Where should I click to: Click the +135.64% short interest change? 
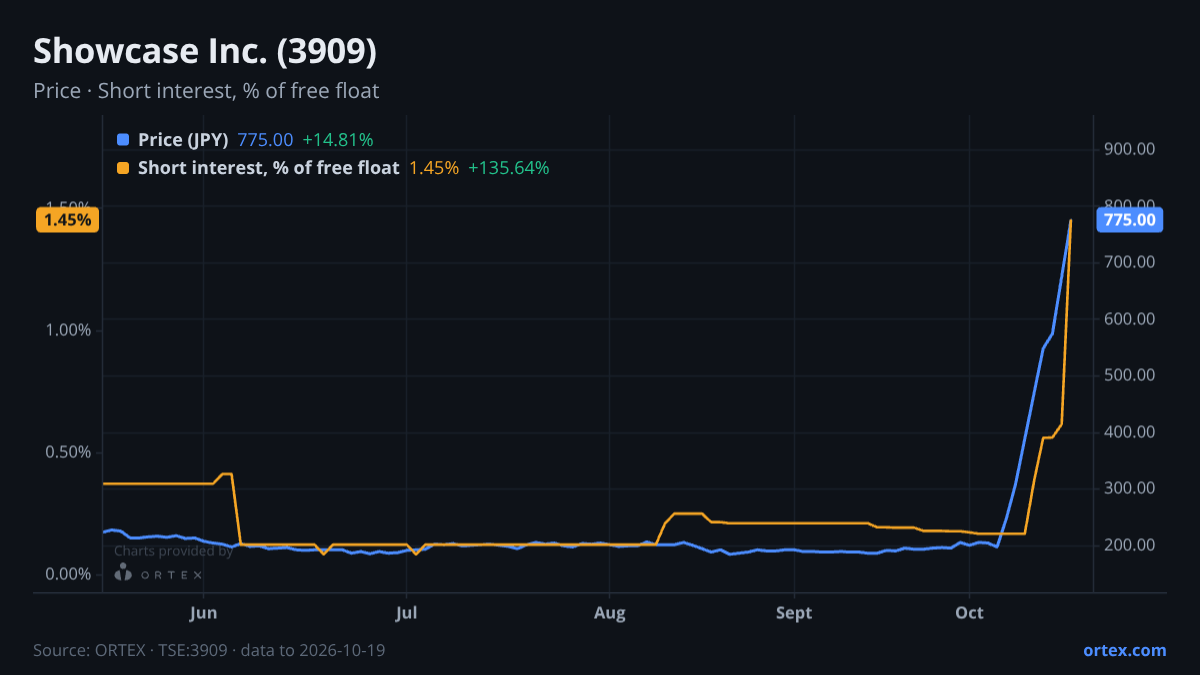pos(509,168)
